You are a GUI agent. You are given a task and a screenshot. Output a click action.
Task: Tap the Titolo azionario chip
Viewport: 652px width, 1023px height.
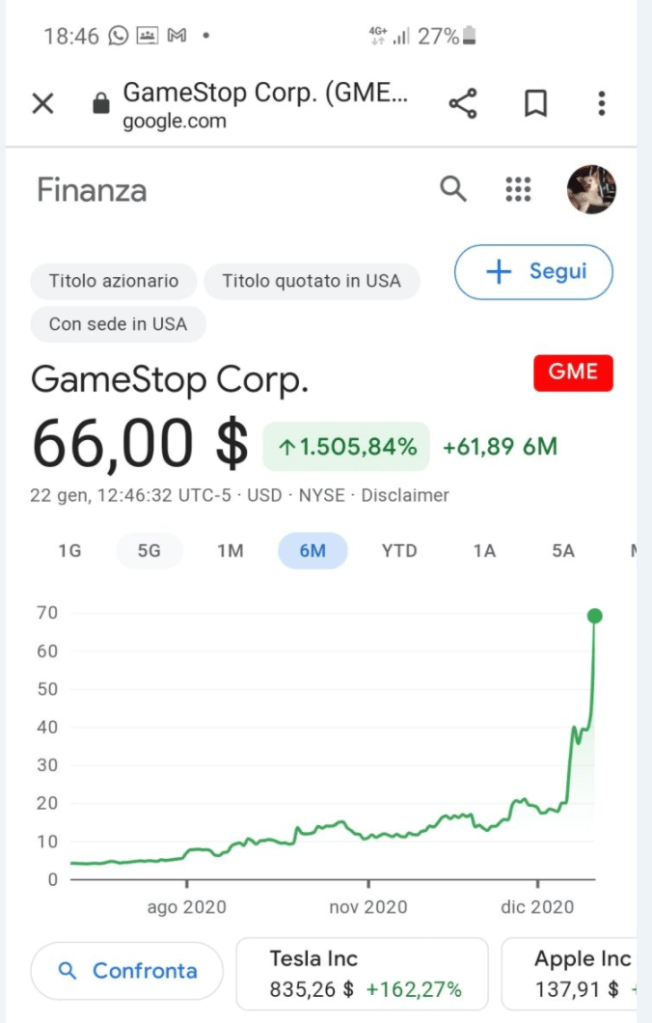coord(113,281)
